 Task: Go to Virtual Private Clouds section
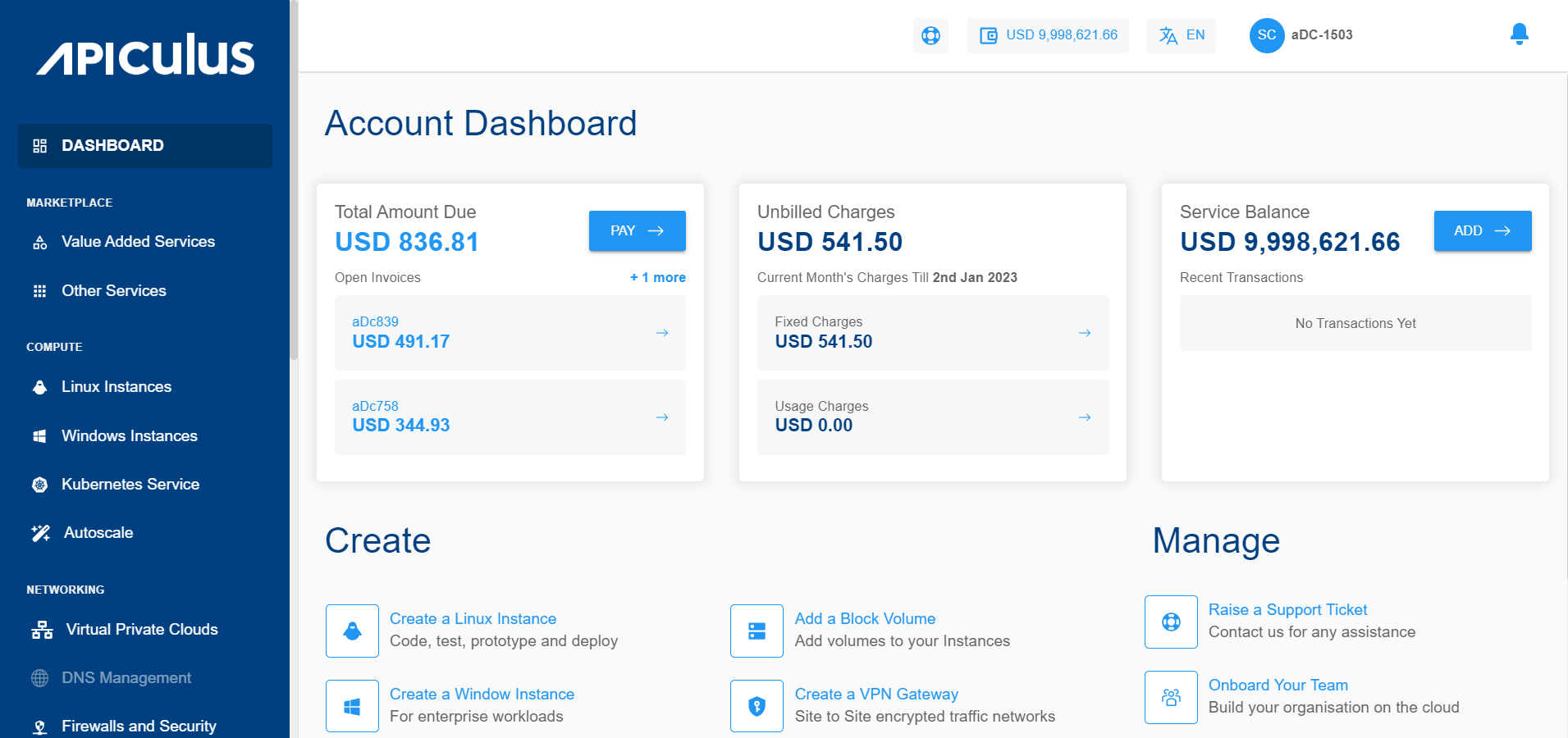[141, 630]
